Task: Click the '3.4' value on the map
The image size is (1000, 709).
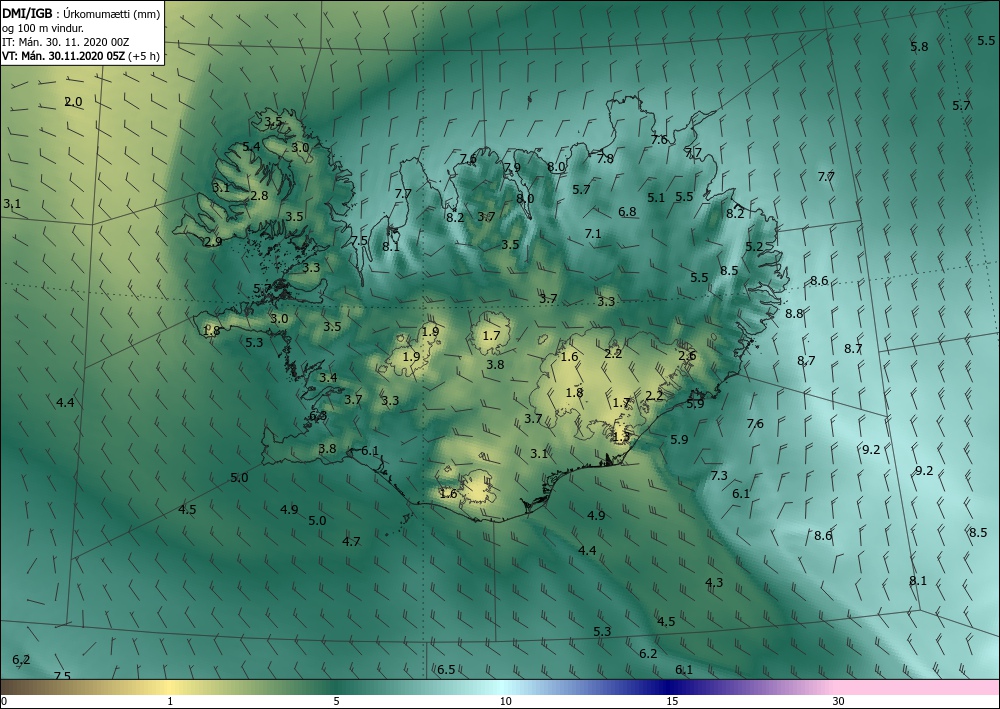Action: [328, 377]
